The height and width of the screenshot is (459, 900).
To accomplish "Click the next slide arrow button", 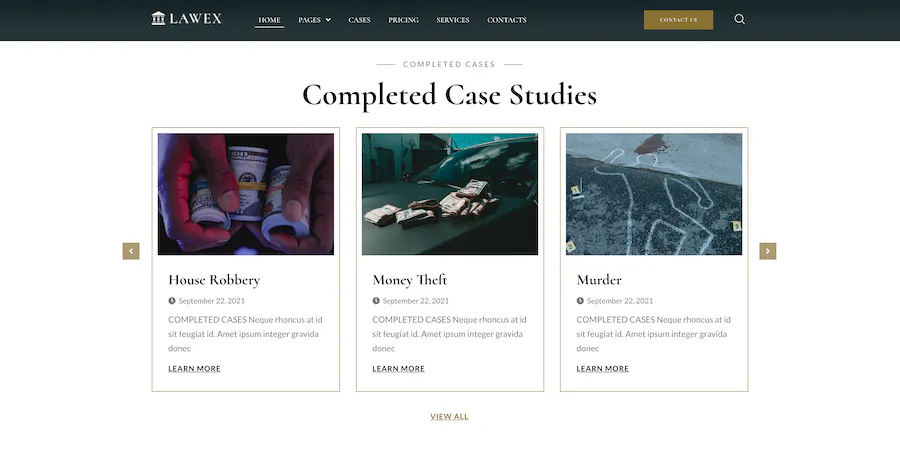I will [767, 251].
